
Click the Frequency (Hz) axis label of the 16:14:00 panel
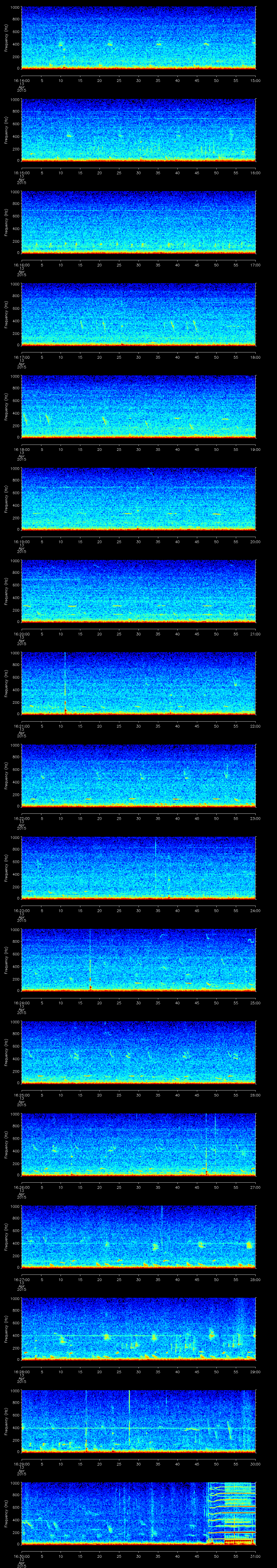point(6,38)
